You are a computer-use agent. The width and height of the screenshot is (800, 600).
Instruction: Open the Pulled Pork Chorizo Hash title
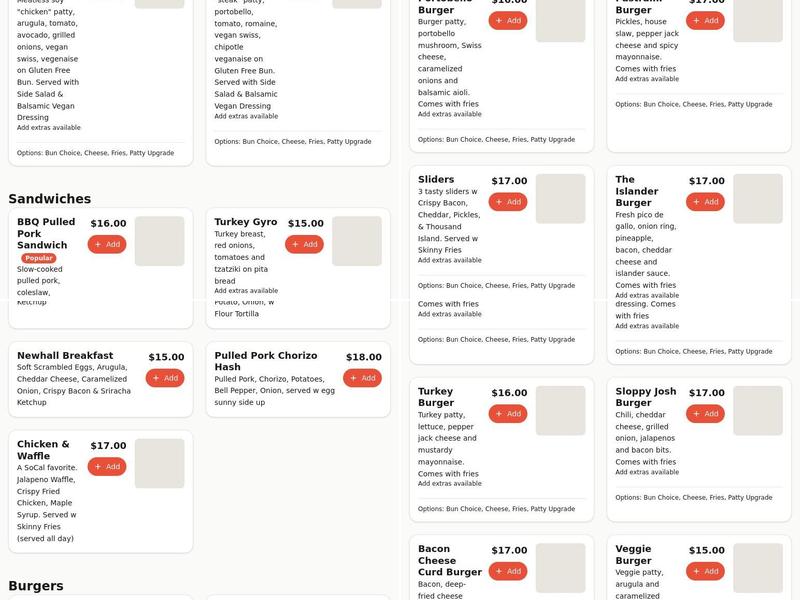coord(266,361)
